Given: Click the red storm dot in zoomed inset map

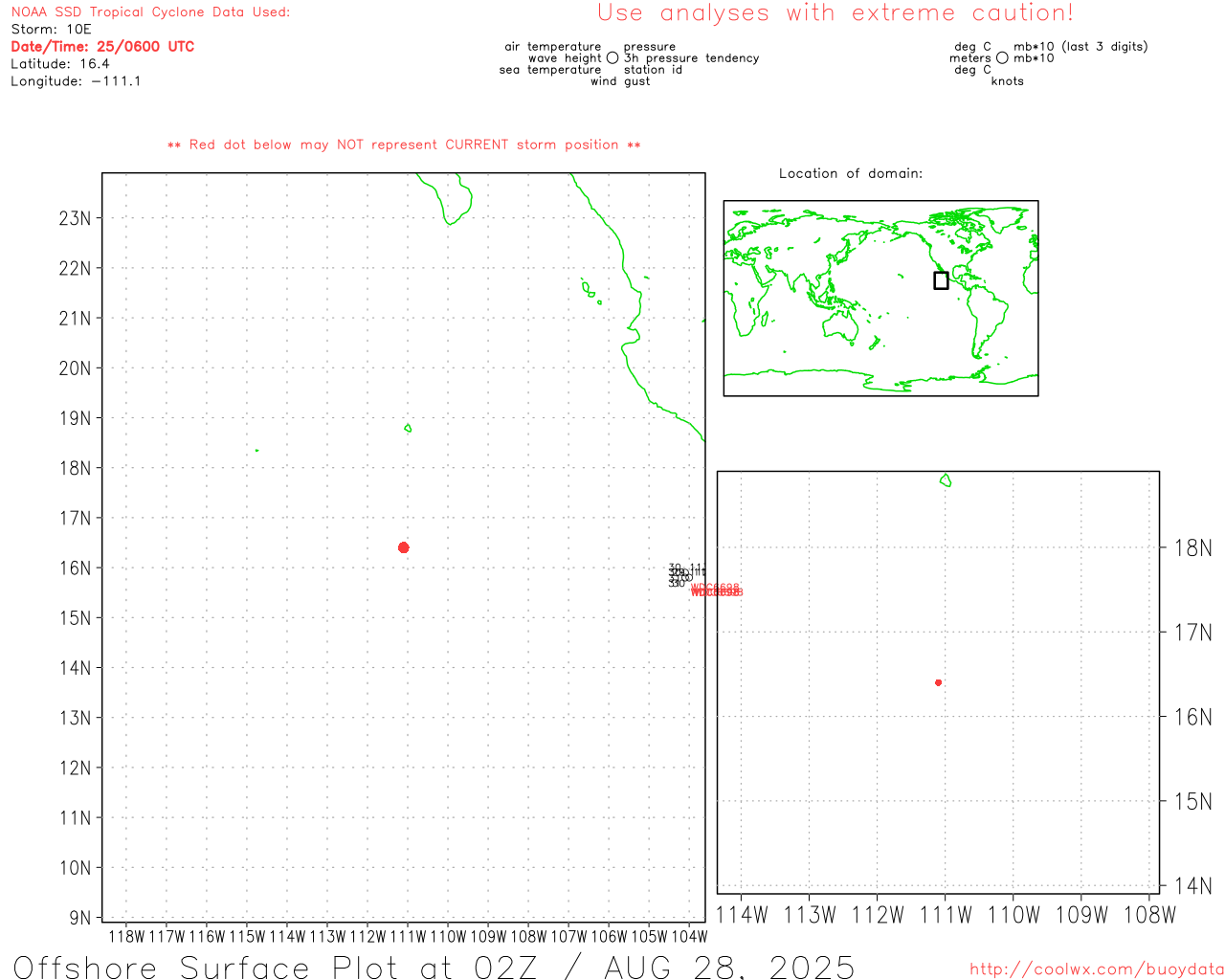Looking at the screenshot, I should [938, 682].
